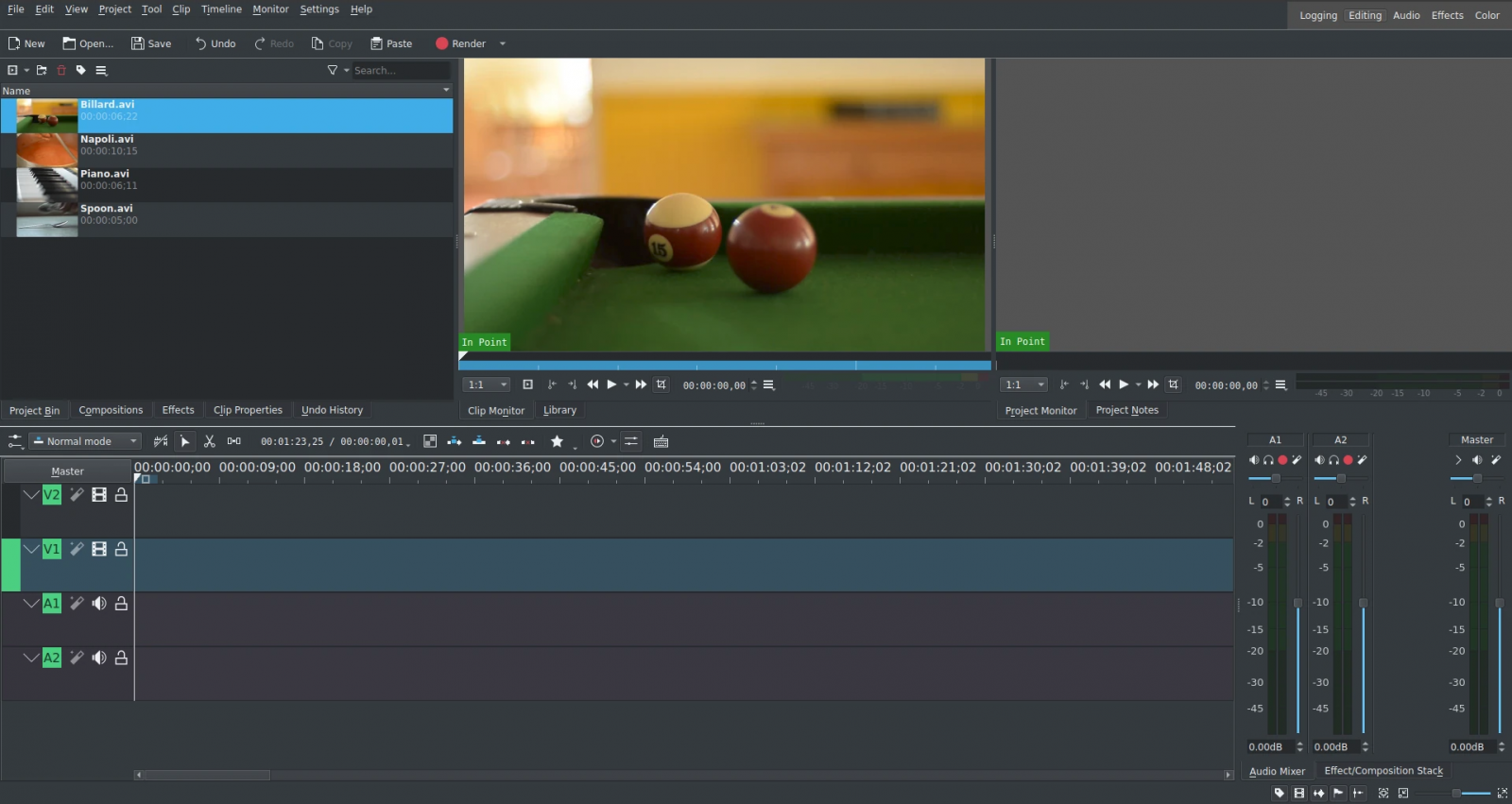Open the Normal mode edit dropdown
The image size is (1512, 804).
pyautogui.click(x=85, y=441)
